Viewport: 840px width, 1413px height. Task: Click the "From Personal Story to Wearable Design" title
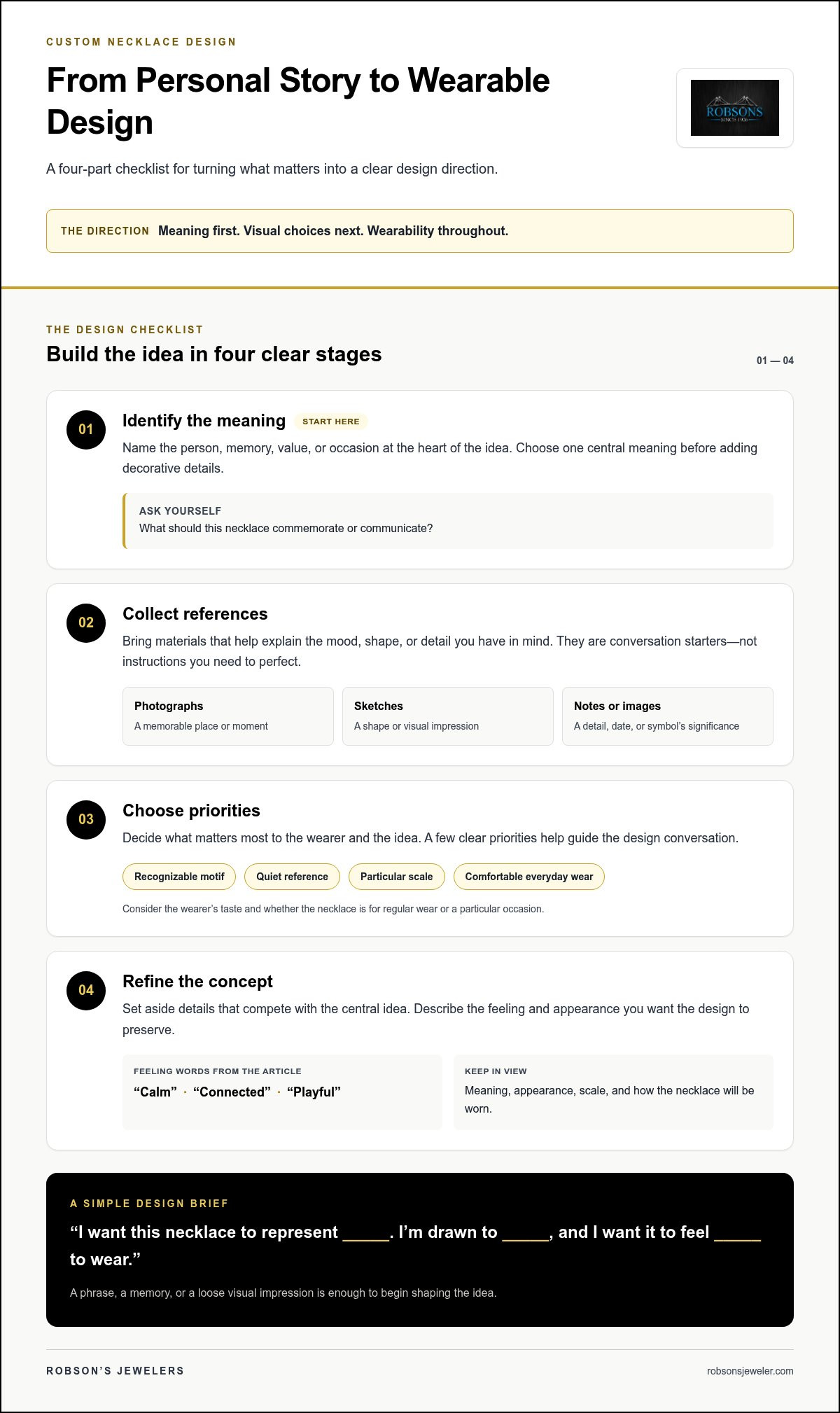point(298,101)
